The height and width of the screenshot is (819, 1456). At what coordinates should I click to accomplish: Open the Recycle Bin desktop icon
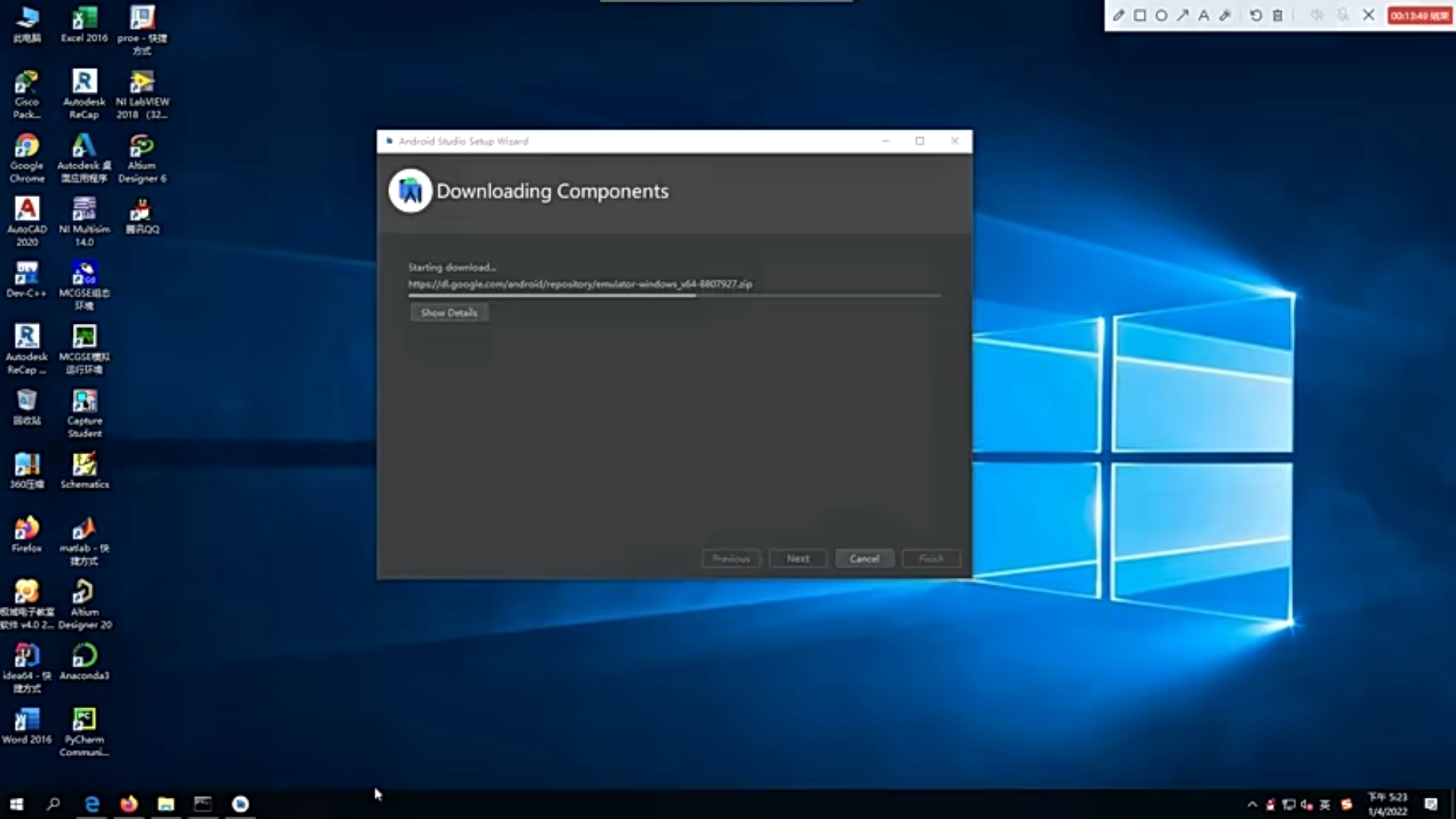tap(27, 406)
